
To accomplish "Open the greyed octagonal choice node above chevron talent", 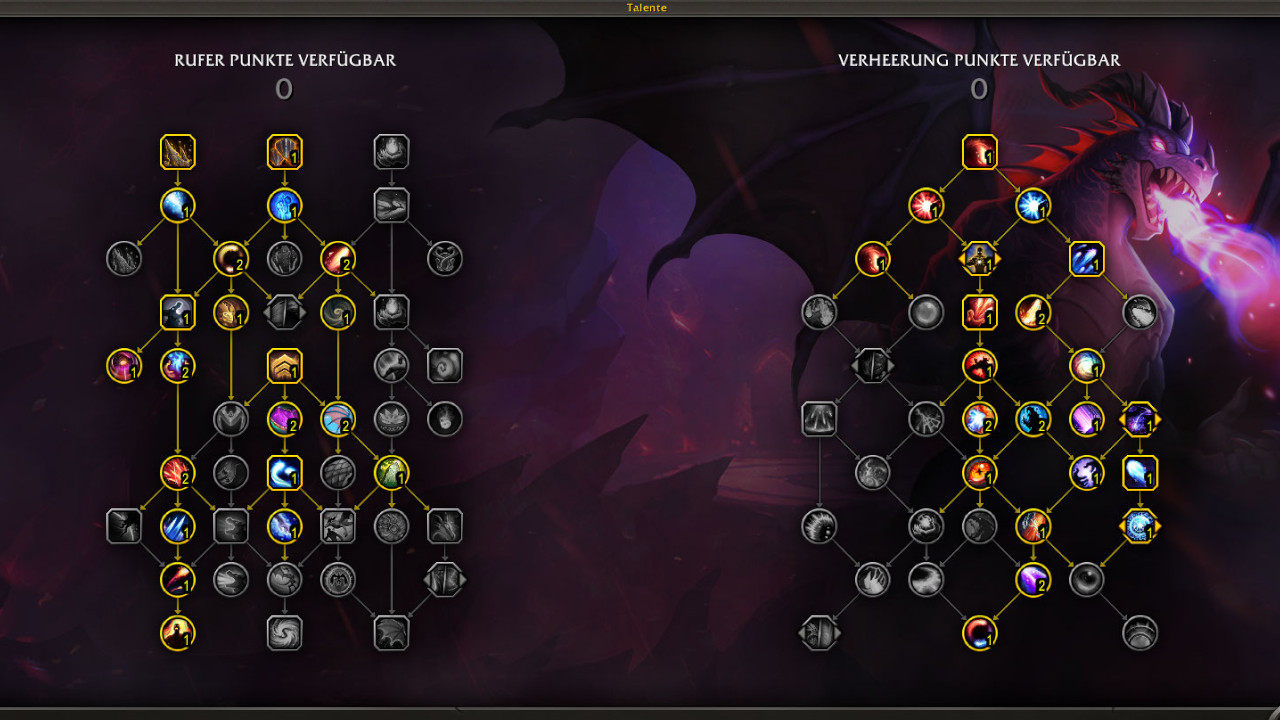I will [x=285, y=313].
